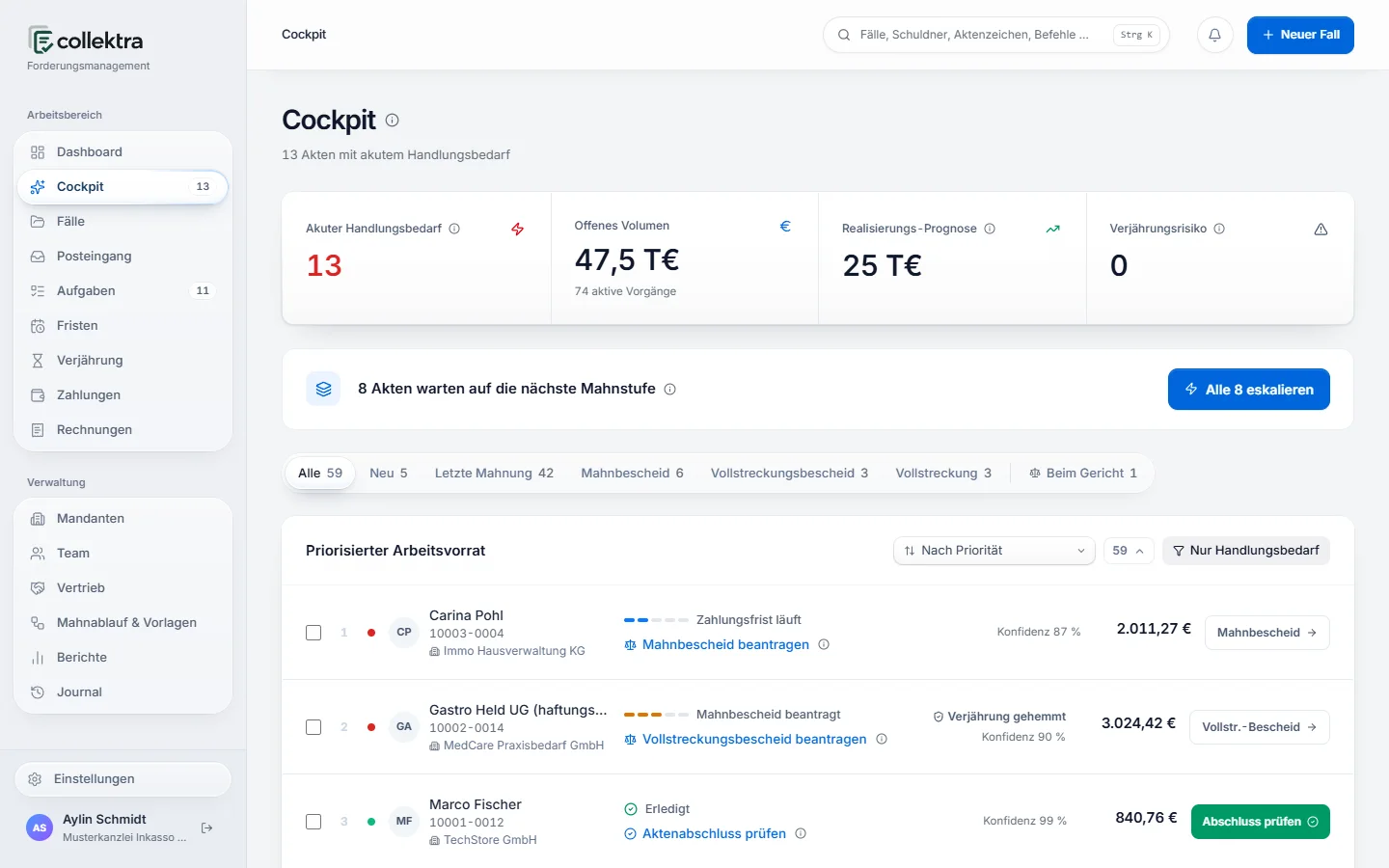The width and height of the screenshot is (1389, 868).
Task: Show the Beim Gericht 1 tab
Action: pos(1083,474)
